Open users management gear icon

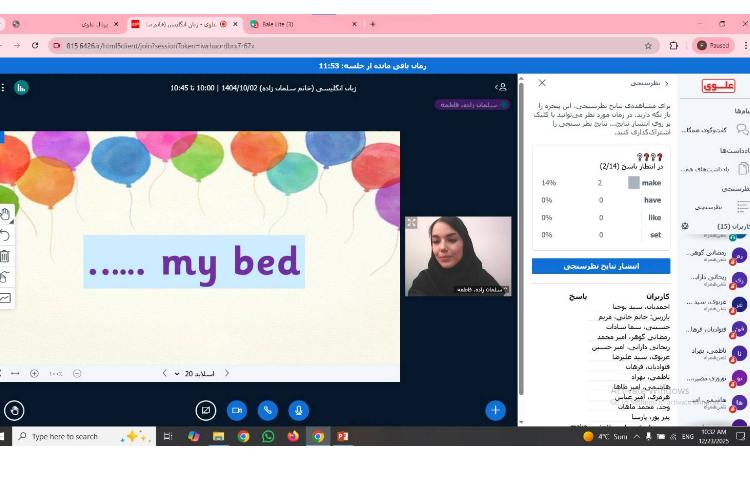coord(685,226)
